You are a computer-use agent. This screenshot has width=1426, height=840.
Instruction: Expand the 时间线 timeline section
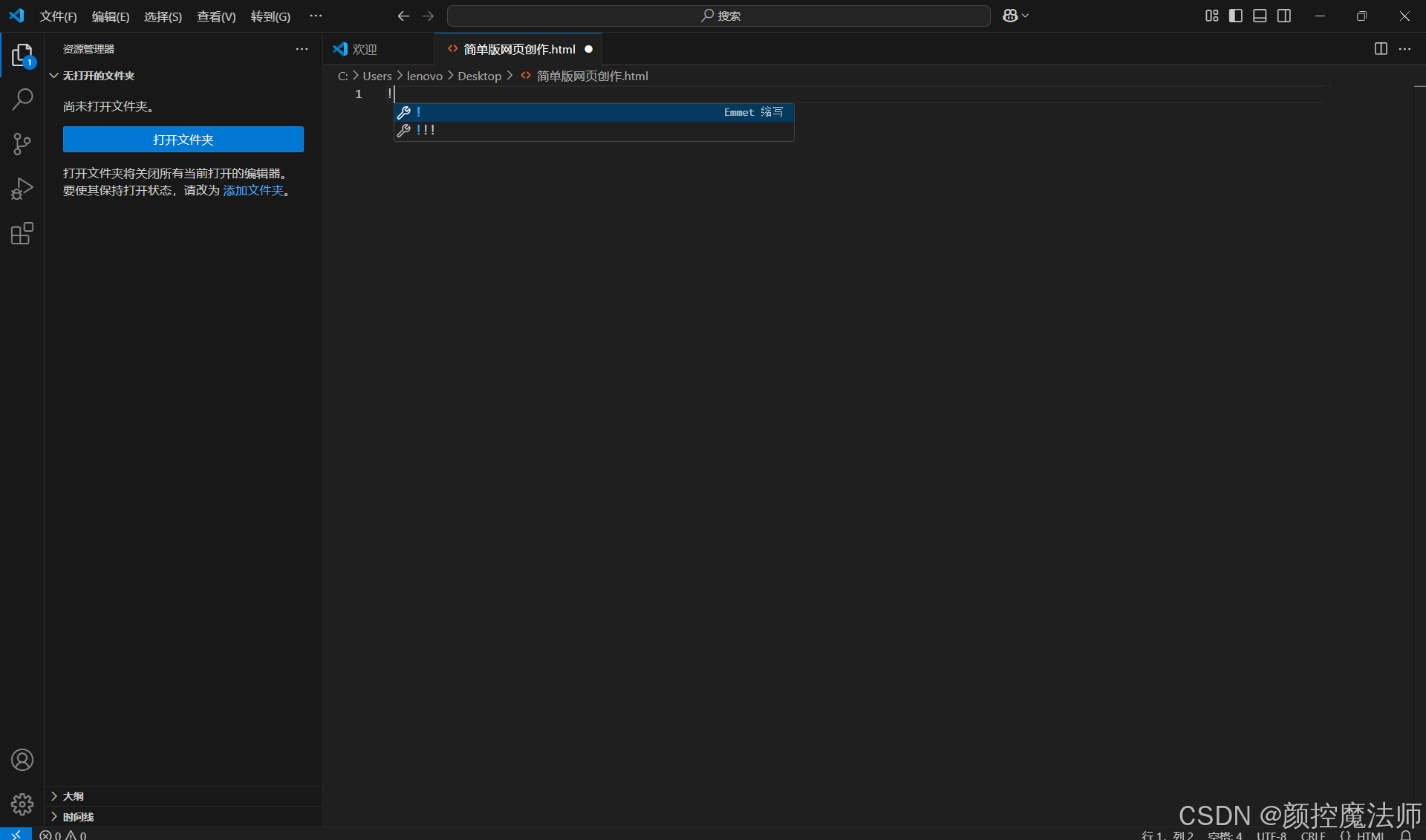[x=78, y=817]
